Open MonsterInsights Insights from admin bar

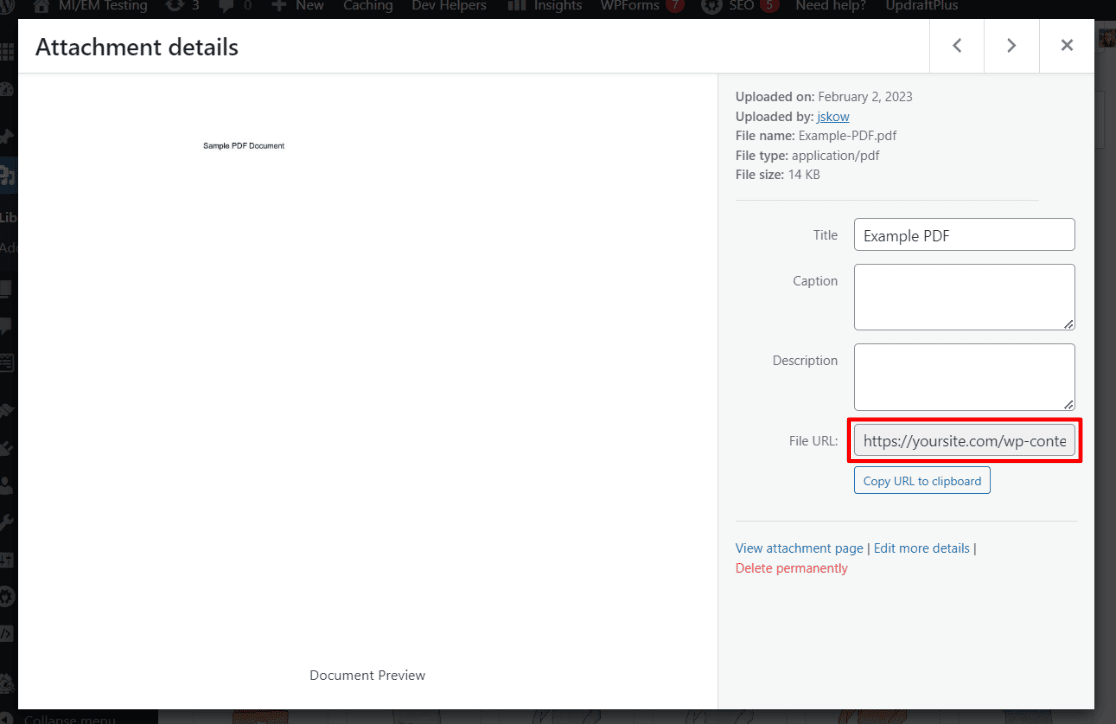pyautogui.click(x=544, y=7)
